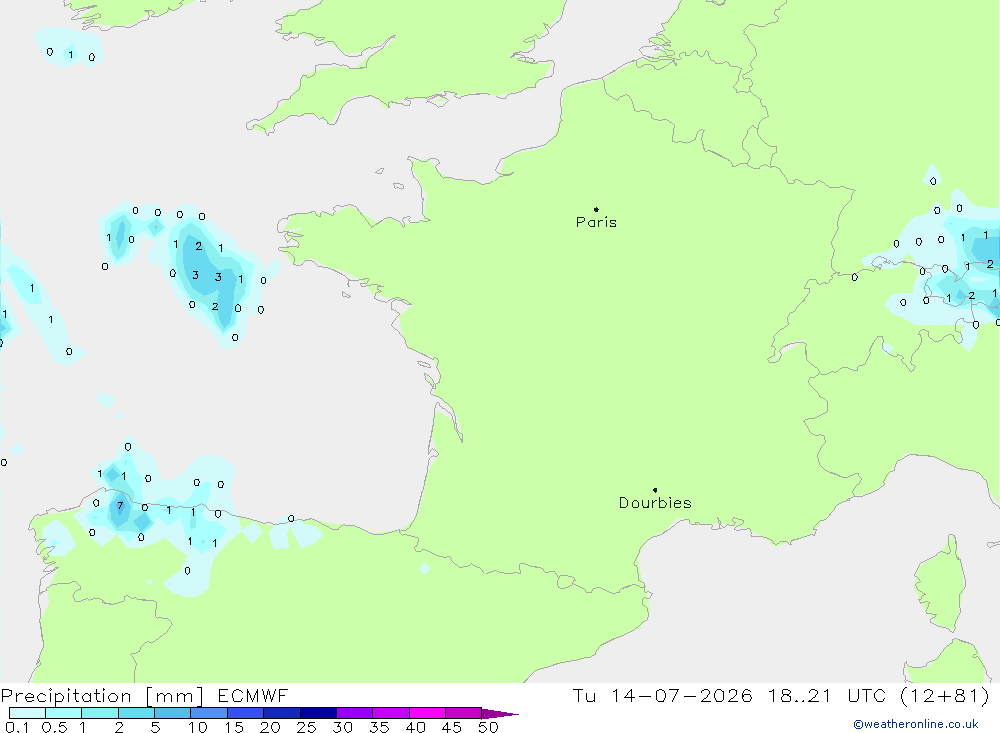The width and height of the screenshot is (1000, 733).
Task: Click the legend label 0.5
Action: click(54, 727)
